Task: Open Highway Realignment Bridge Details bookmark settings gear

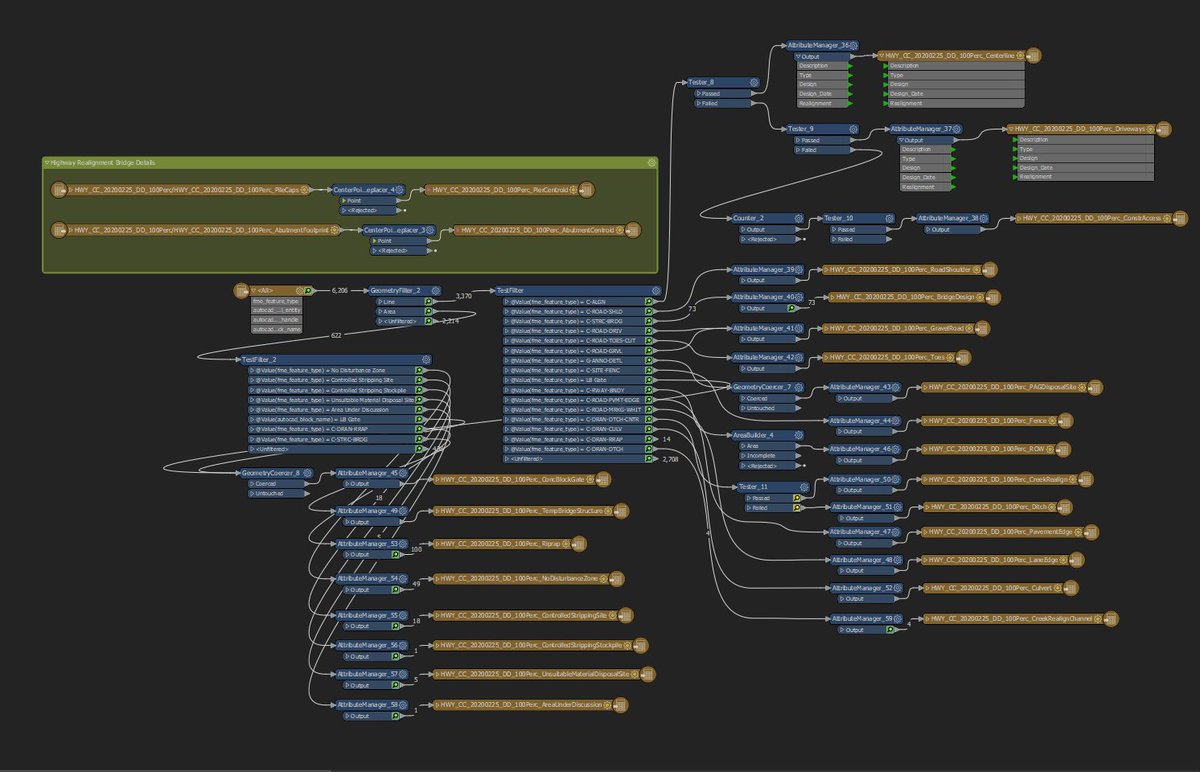Action: 651,162
